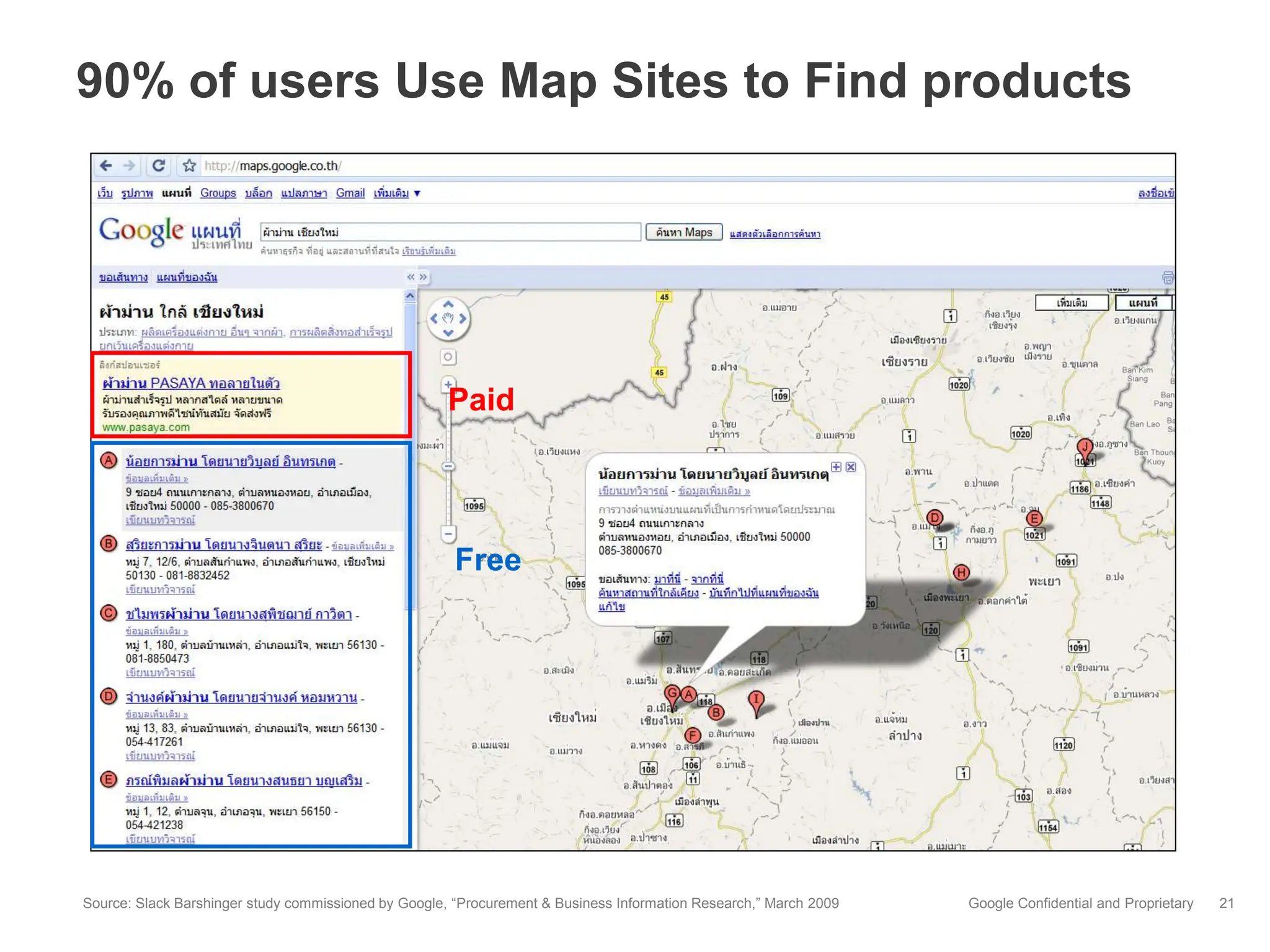Click the ค้นหา Maps search button
This screenshot has width=1270, height=952.
(x=684, y=232)
